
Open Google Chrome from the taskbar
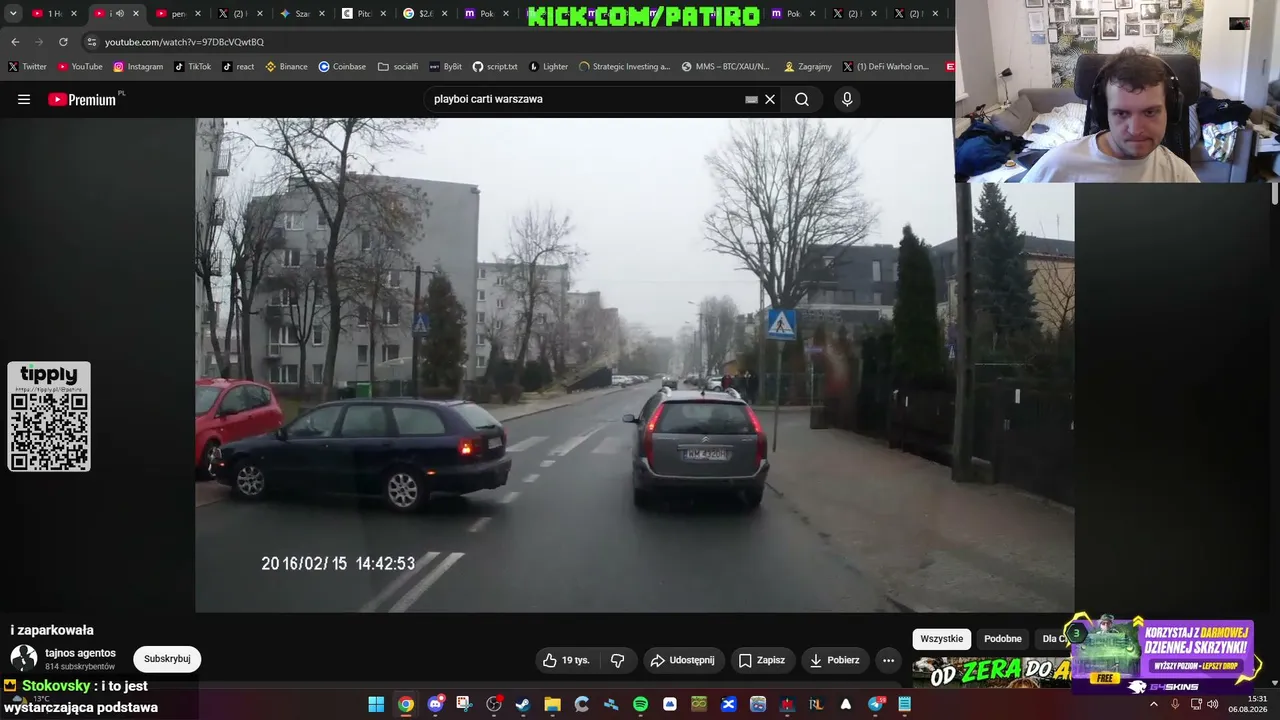(x=405, y=704)
